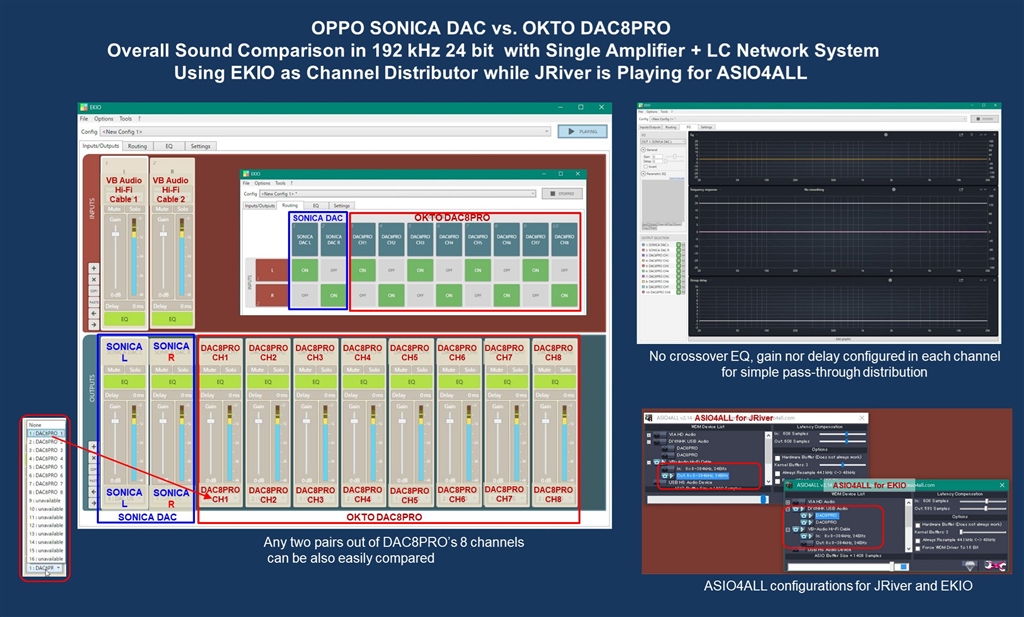This screenshot has height=617, width=1024.
Task: Click the add channel plus icon in OUTPUTS panel
Action: (x=93, y=447)
